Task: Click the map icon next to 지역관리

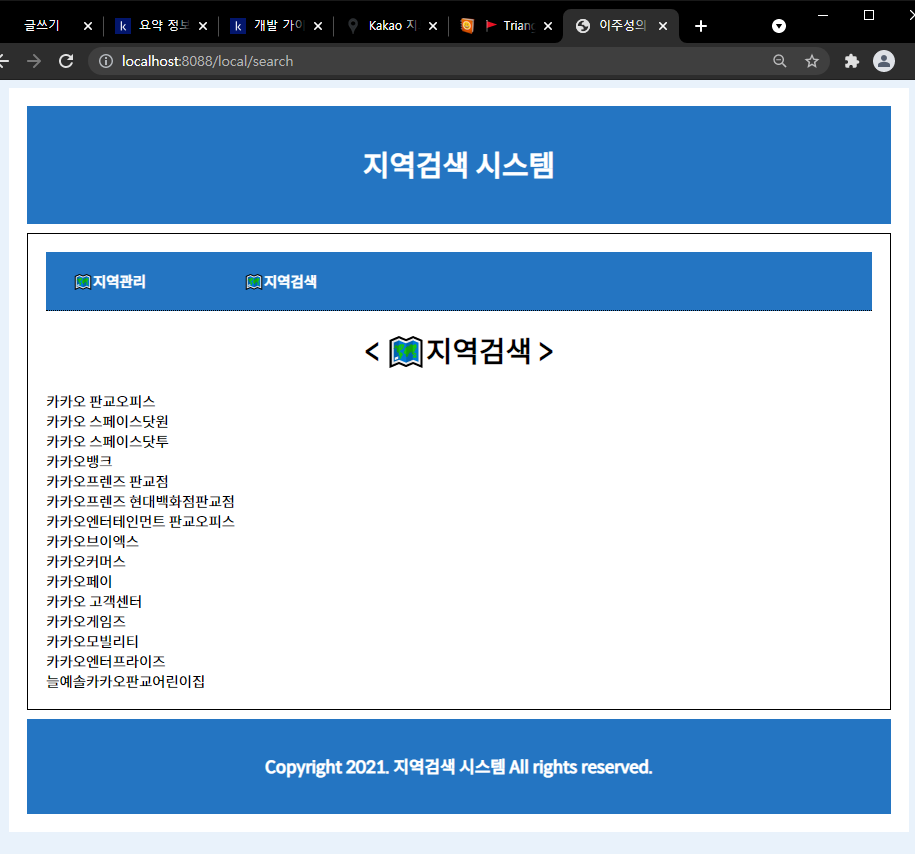Action: pos(83,282)
